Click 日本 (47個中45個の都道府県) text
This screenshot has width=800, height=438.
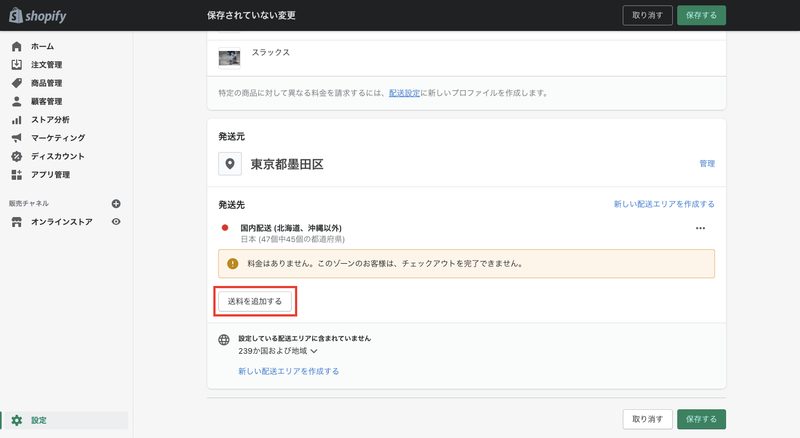(x=292, y=239)
